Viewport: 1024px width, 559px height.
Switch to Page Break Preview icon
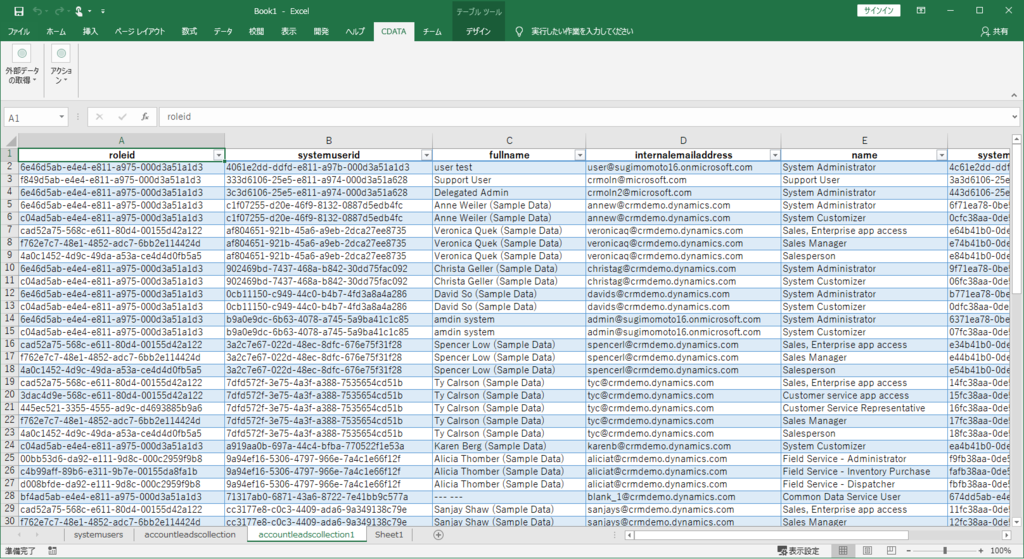pos(891,551)
